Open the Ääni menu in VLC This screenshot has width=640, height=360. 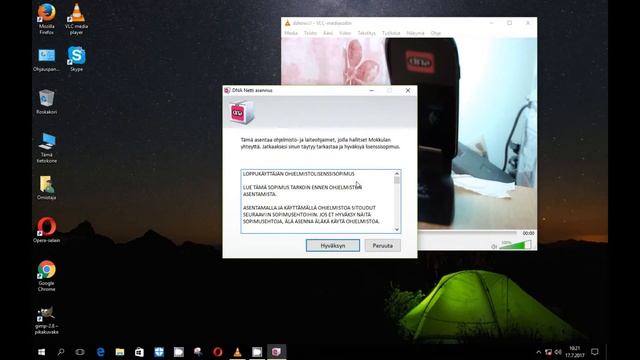tap(328, 33)
